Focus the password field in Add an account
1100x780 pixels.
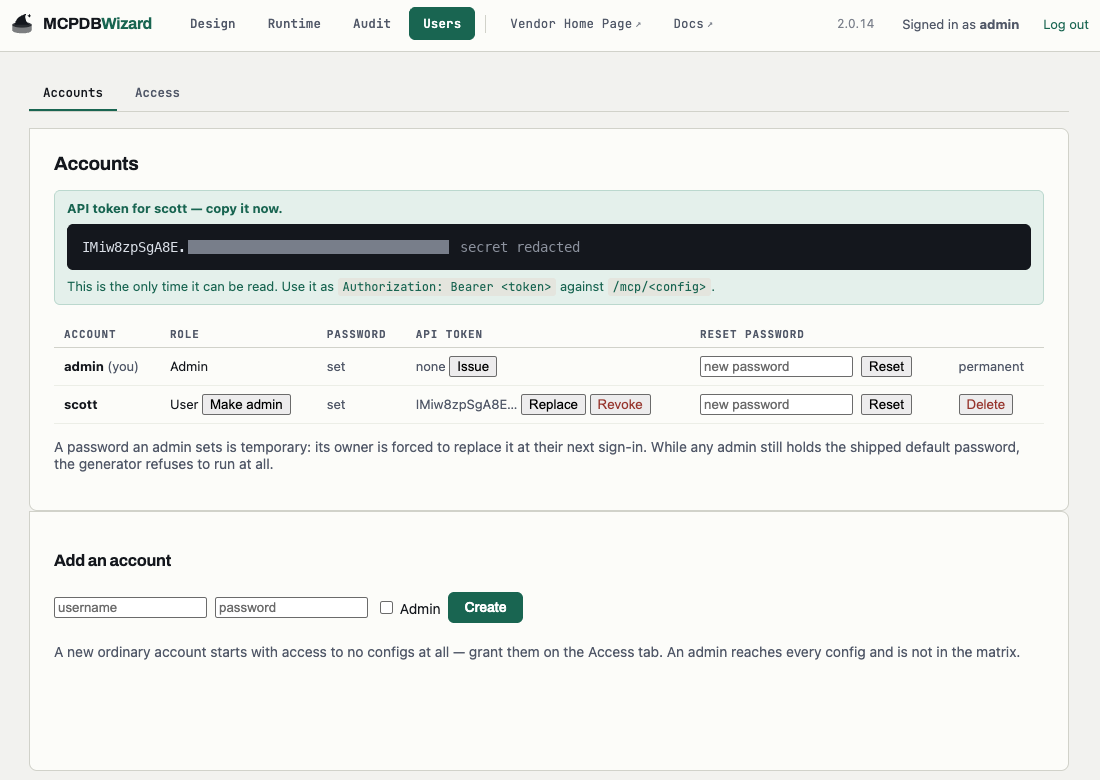(x=291, y=607)
